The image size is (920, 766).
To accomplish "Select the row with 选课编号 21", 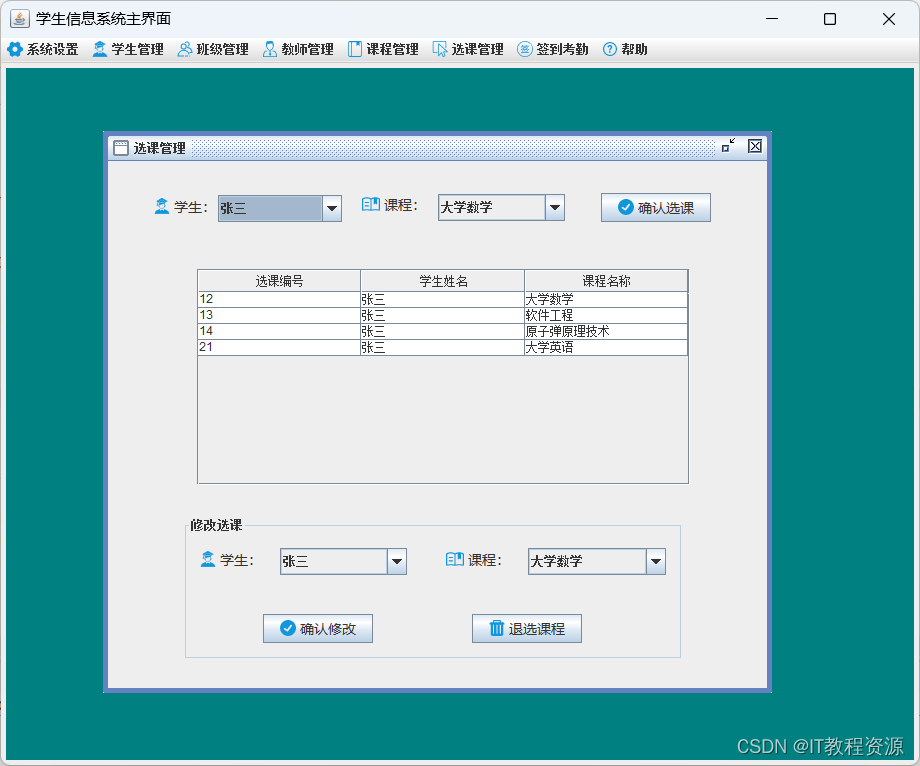I will point(443,347).
